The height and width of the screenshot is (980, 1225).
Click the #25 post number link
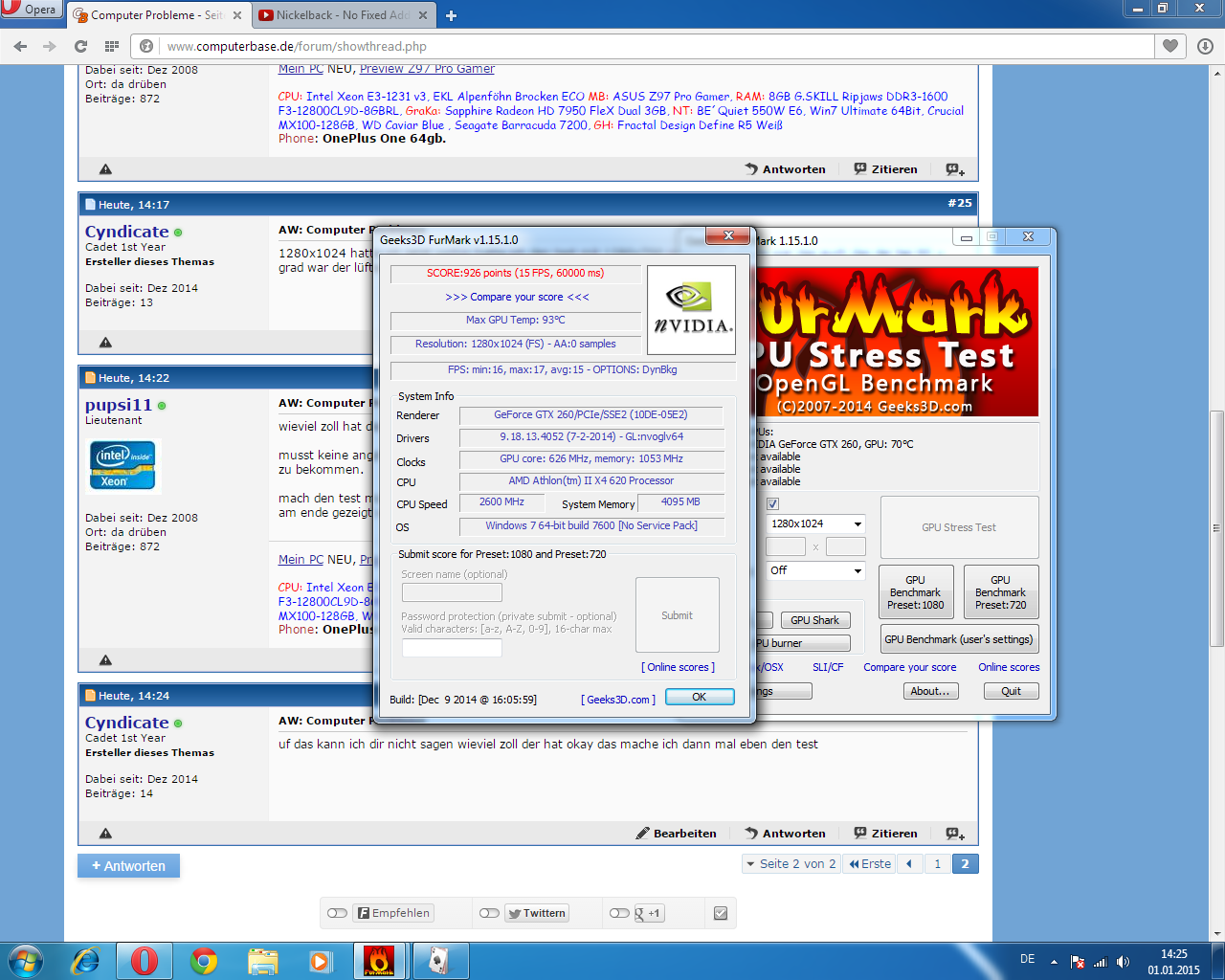(x=960, y=203)
